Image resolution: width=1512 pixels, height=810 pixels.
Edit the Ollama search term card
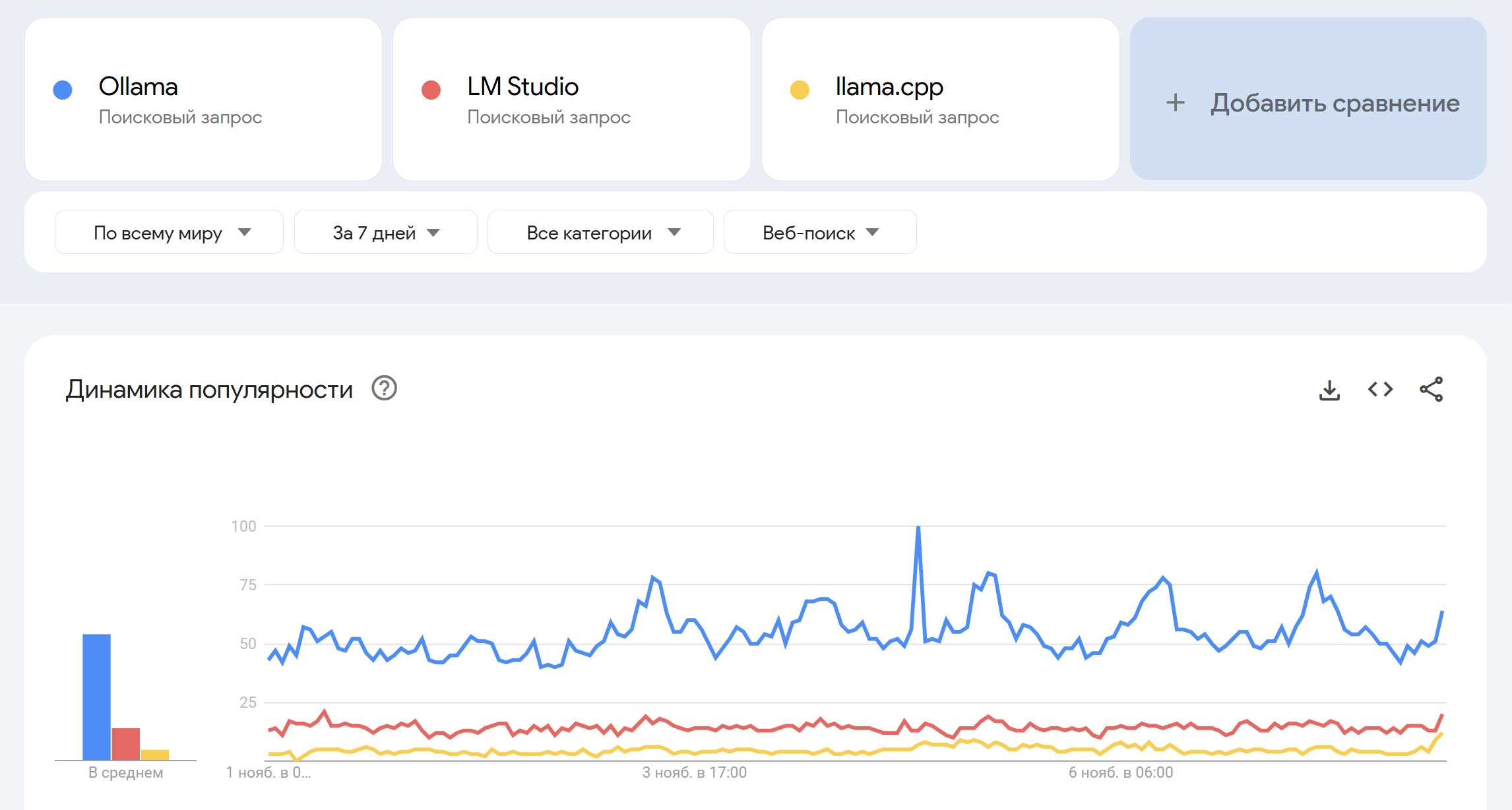[203, 99]
